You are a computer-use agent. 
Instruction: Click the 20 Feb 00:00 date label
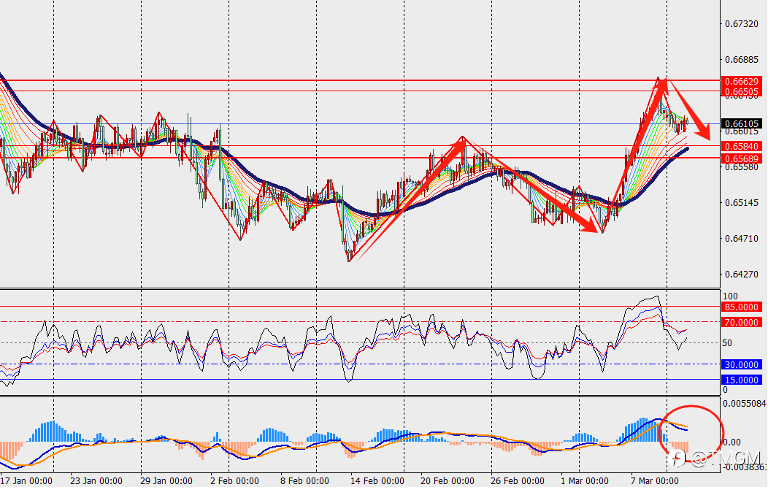pyautogui.click(x=447, y=481)
